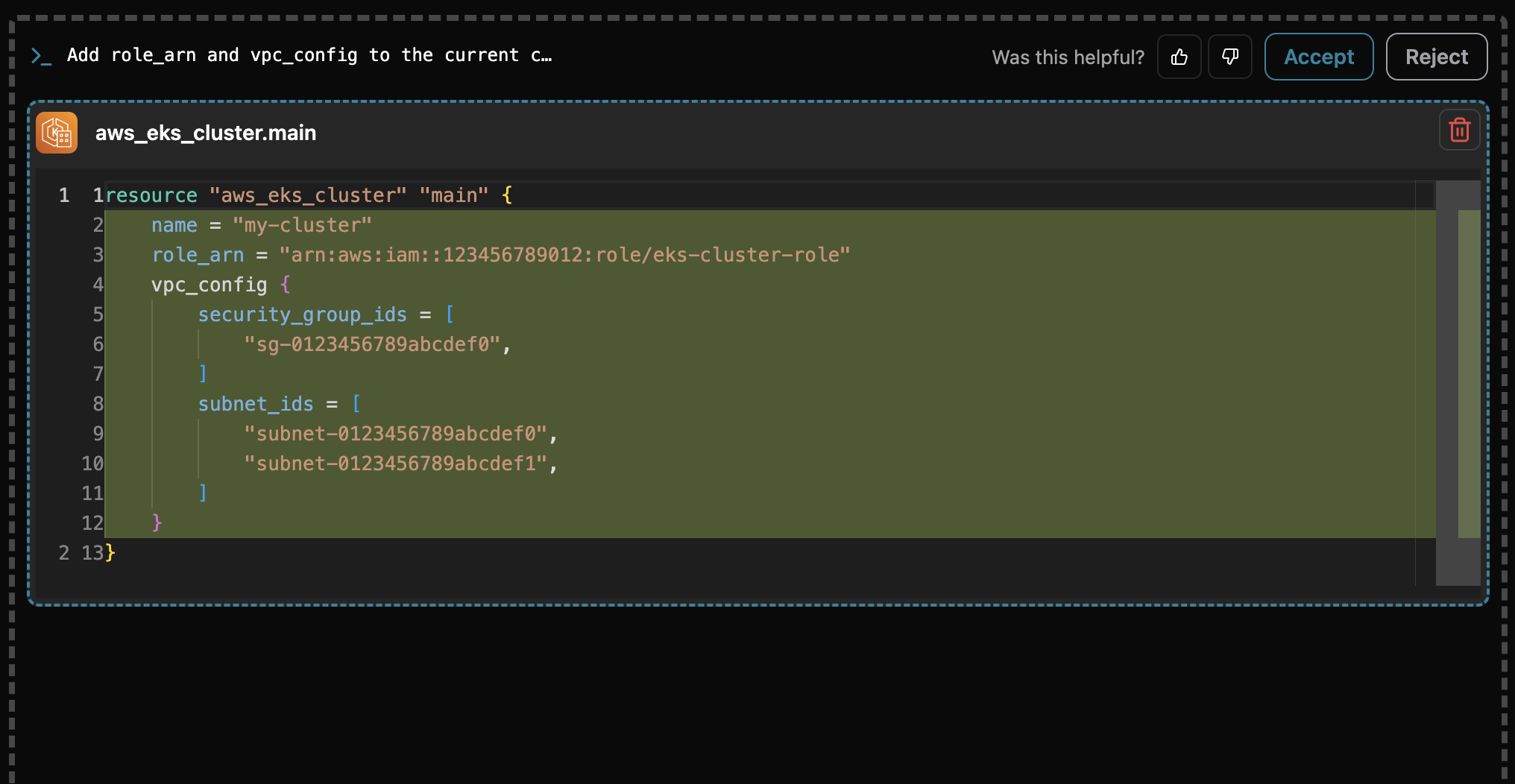Click the thumbs down feedback icon
The height and width of the screenshot is (784, 1515).
(x=1230, y=57)
